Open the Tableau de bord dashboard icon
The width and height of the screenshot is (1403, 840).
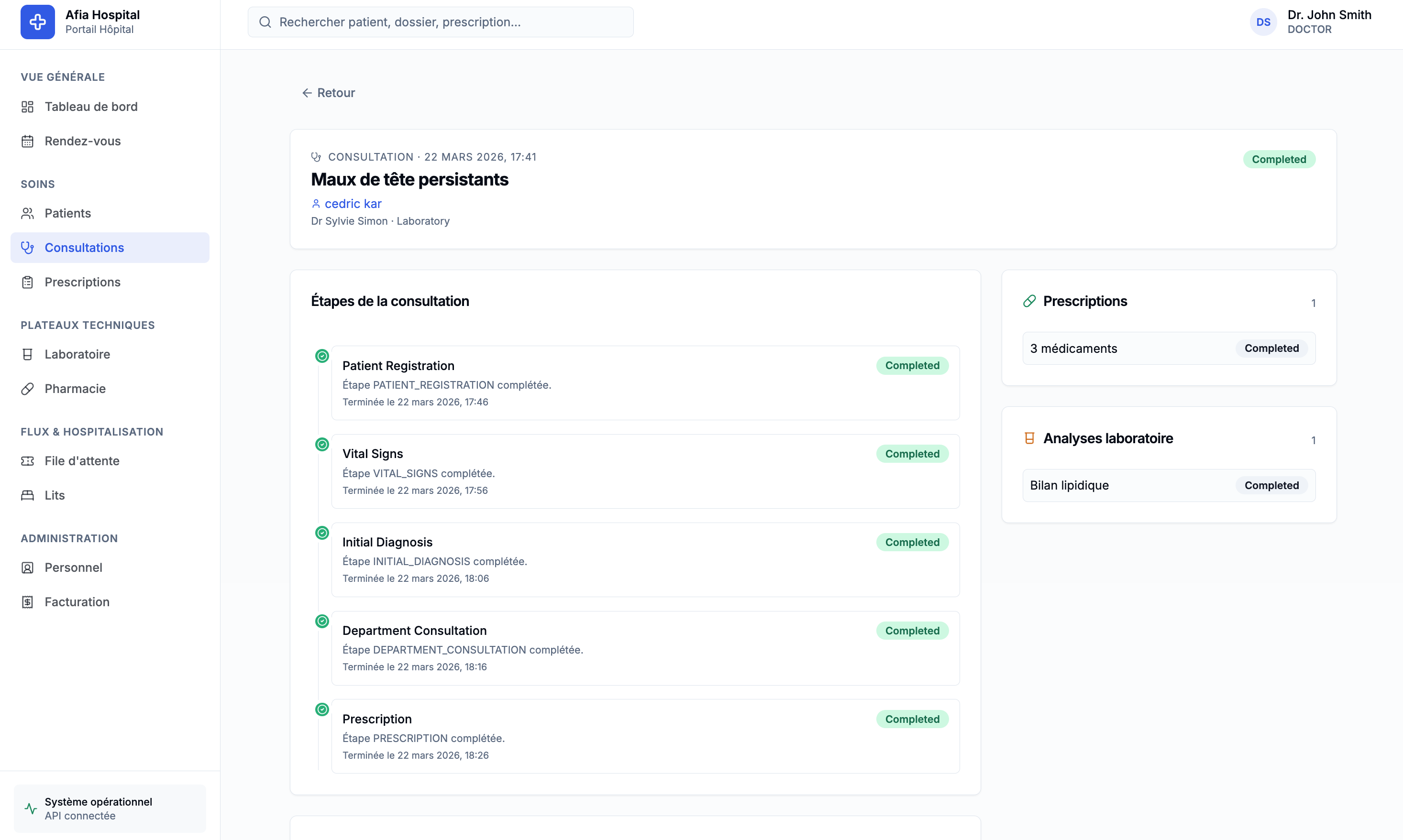coord(27,107)
